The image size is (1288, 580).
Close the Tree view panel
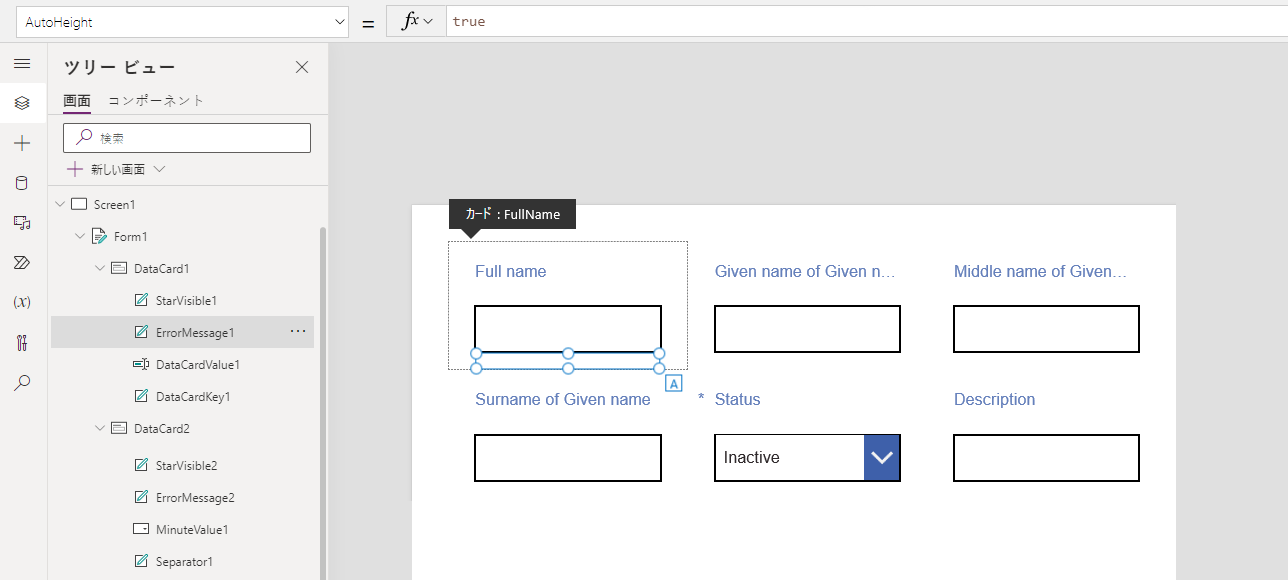302,67
